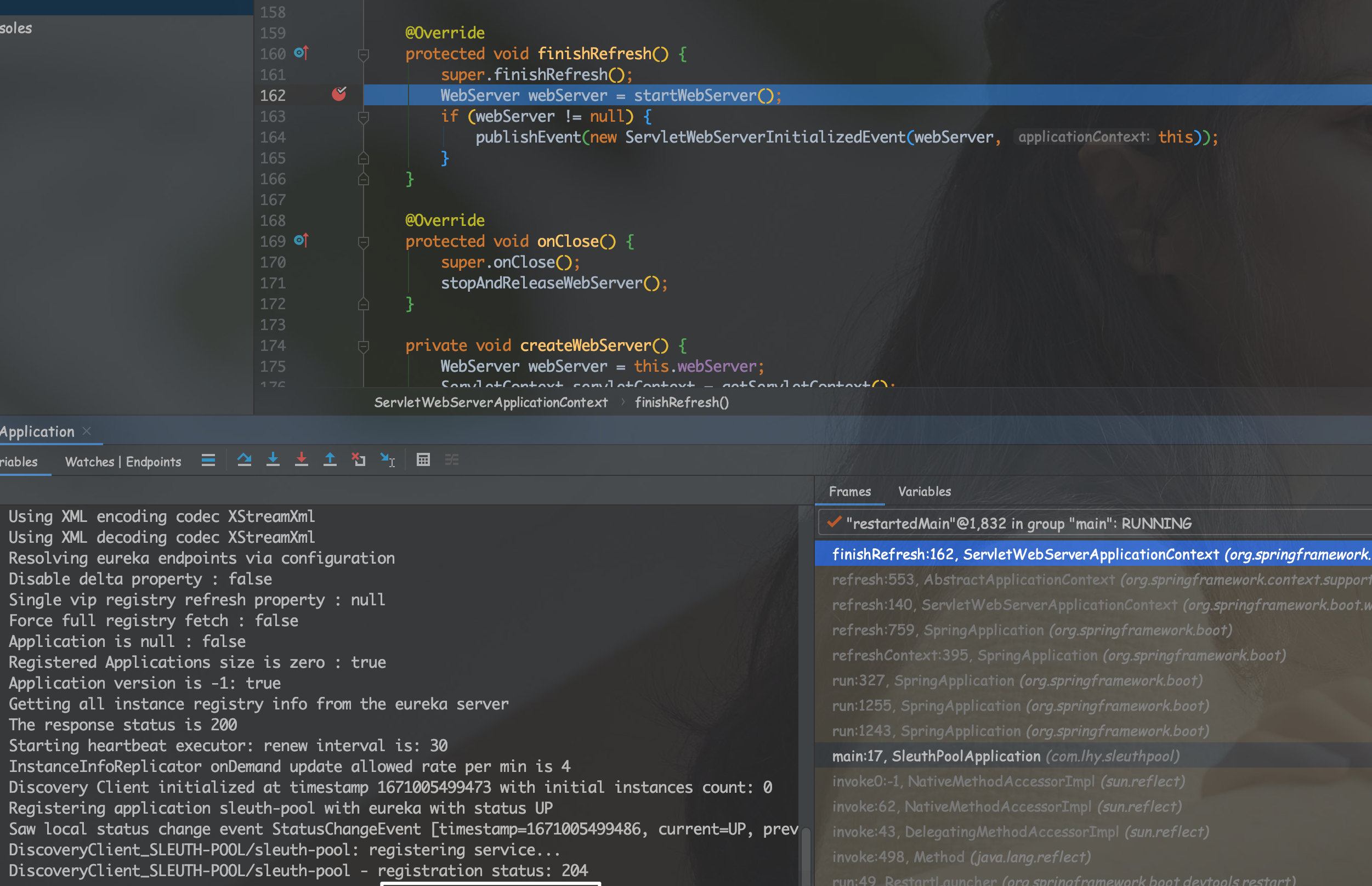The image size is (1372, 886).
Task: Click the finishRefresh() breadcrumb
Action: [682, 402]
